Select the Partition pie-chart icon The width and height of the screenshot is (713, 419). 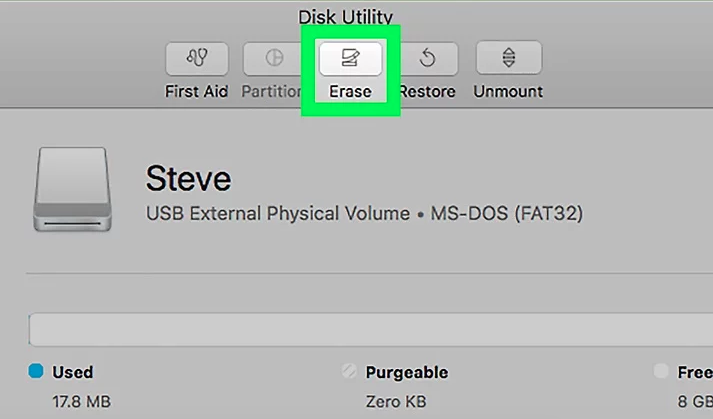click(x=274, y=59)
